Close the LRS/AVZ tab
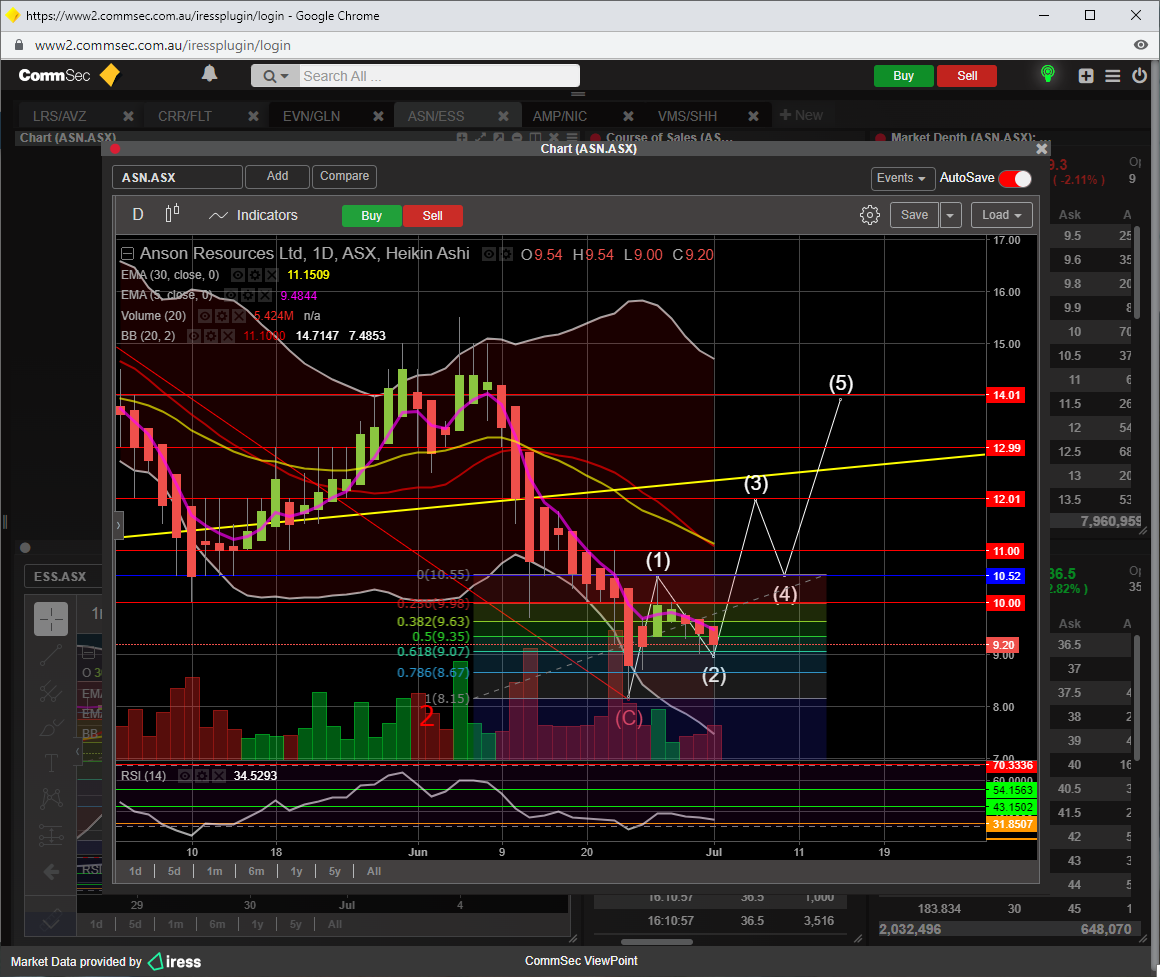 [x=128, y=116]
